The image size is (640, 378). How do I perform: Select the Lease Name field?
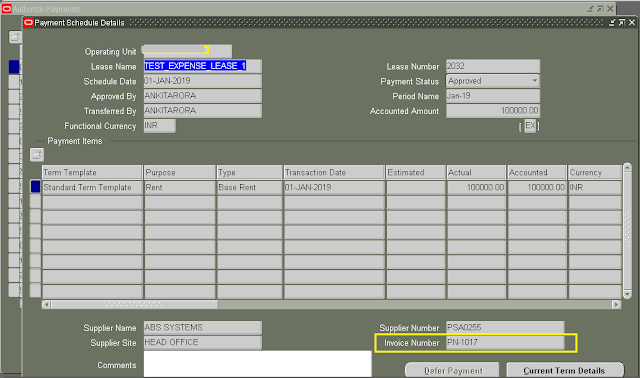point(202,66)
